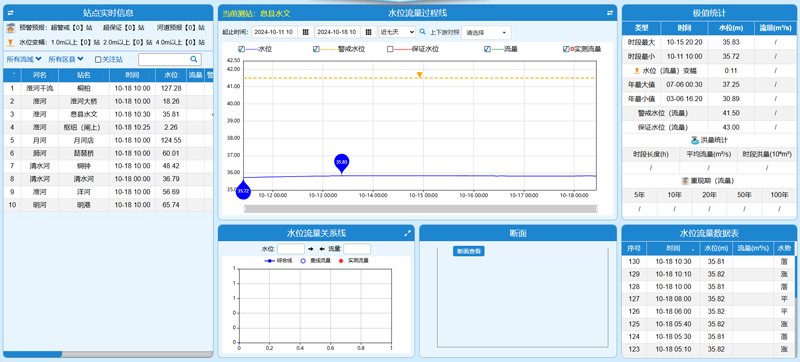Click the 35.83 peak marker on chart
Viewport: 800px width, 362px height.
click(x=341, y=163)
